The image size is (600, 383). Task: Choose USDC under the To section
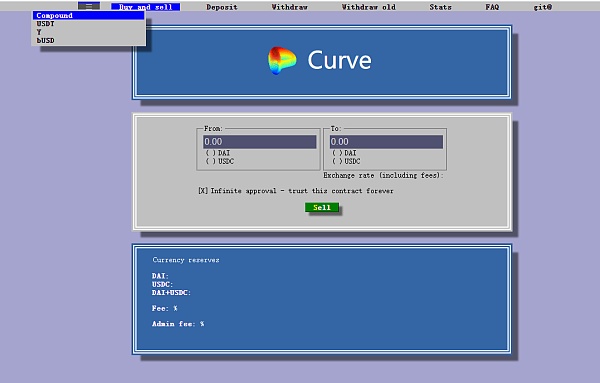(x=346, y=161)
